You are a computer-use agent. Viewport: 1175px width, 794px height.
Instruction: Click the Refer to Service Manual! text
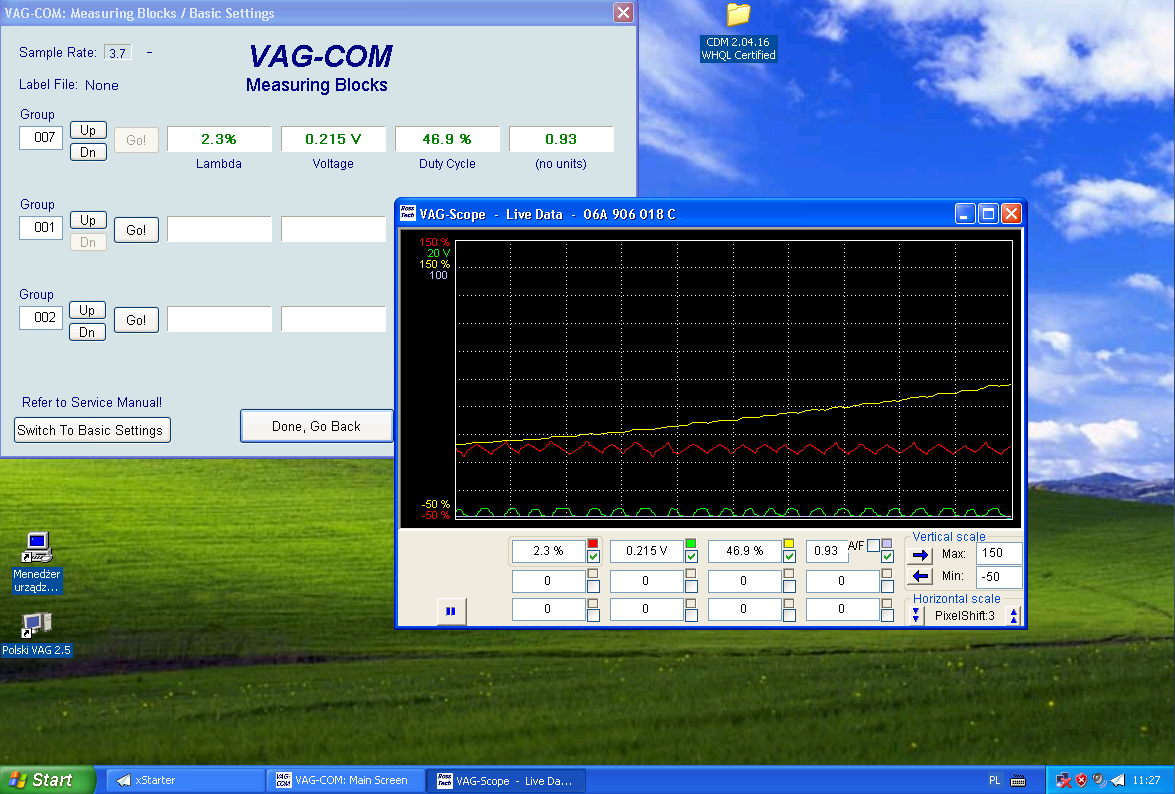(x=91, y=402)
